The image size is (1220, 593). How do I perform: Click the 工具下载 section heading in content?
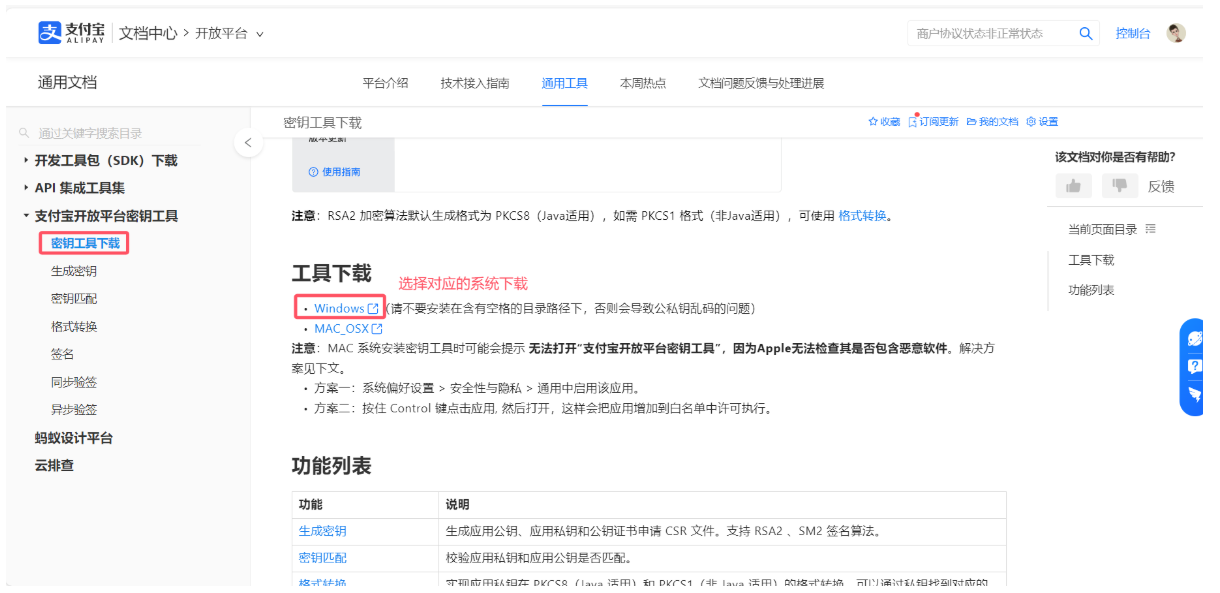point(331,273)
